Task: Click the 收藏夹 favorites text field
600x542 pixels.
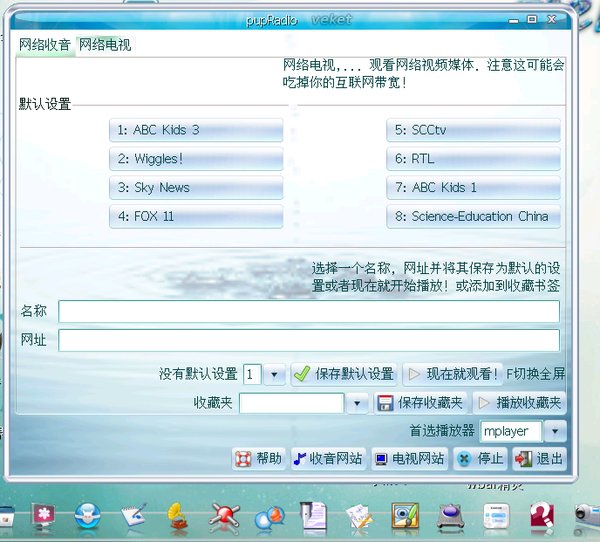Action: click(x=291, y=403)
